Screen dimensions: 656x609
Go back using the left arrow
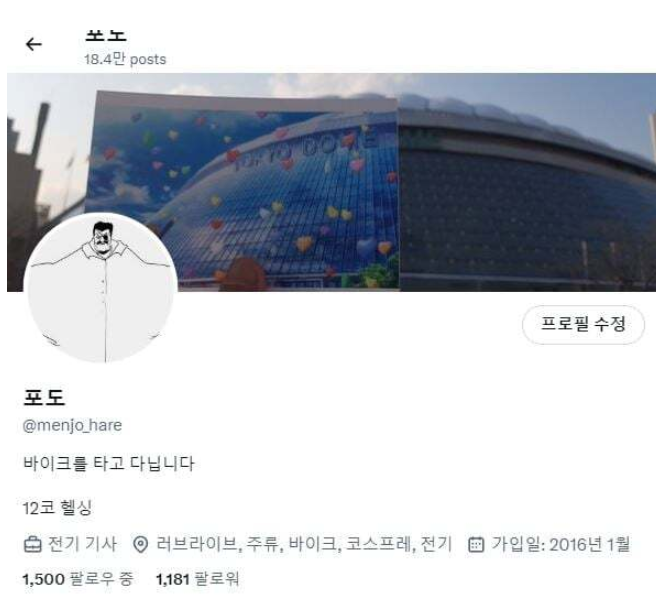tap(33, 44)
